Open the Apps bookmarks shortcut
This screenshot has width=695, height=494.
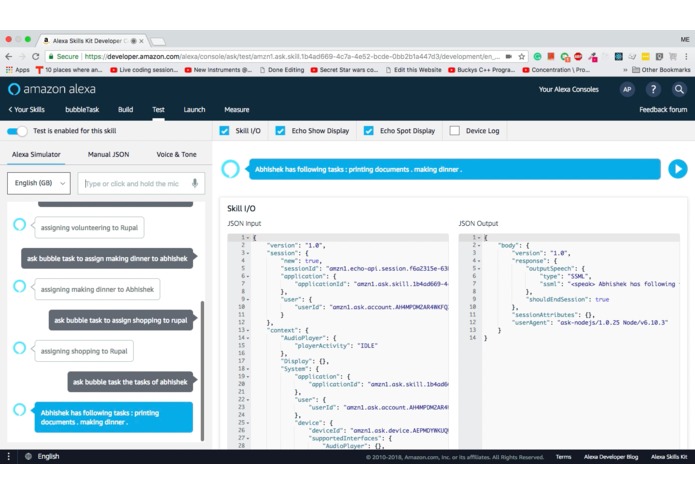click(18, 70)
